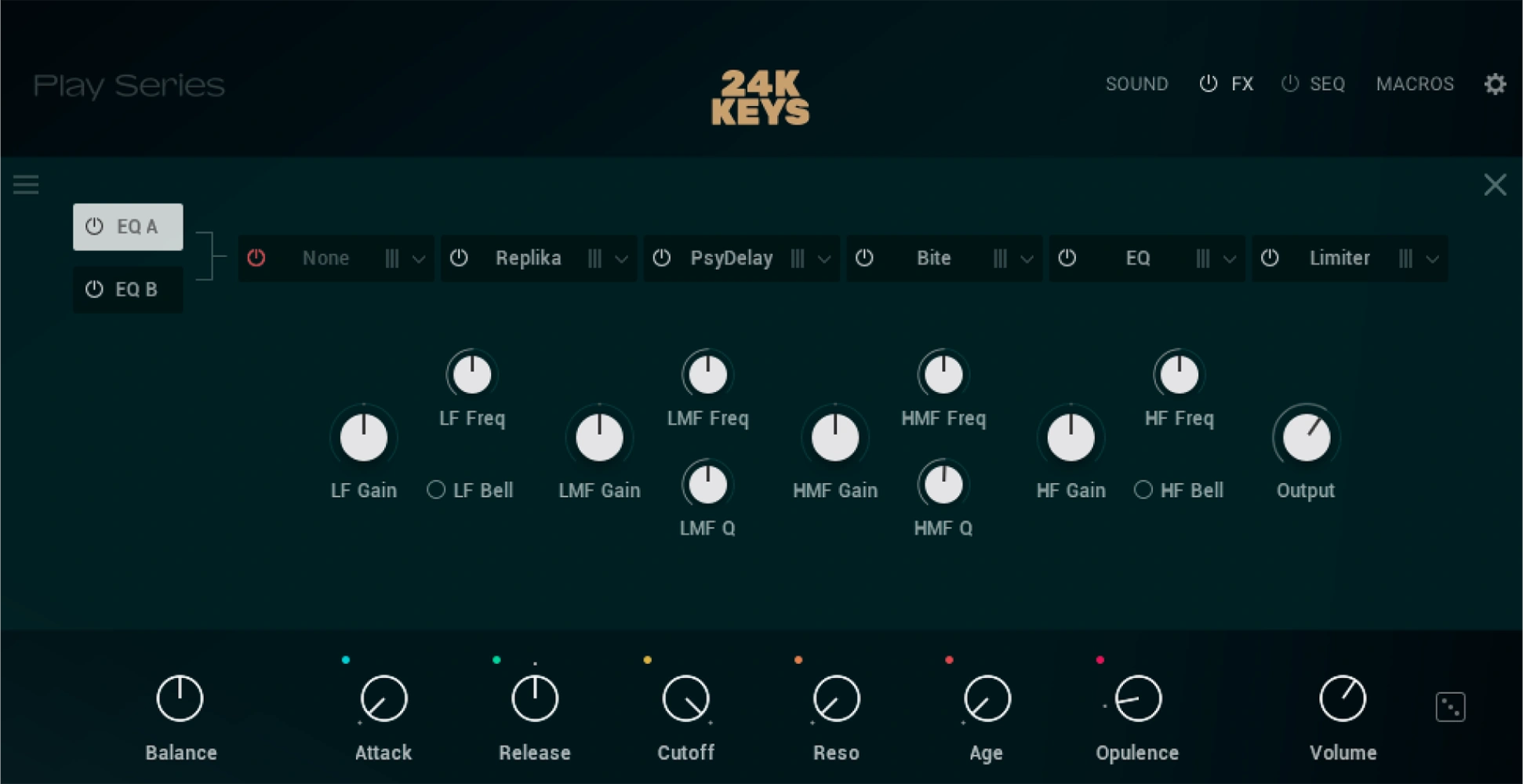Select the EQ B button

(128, 289)
